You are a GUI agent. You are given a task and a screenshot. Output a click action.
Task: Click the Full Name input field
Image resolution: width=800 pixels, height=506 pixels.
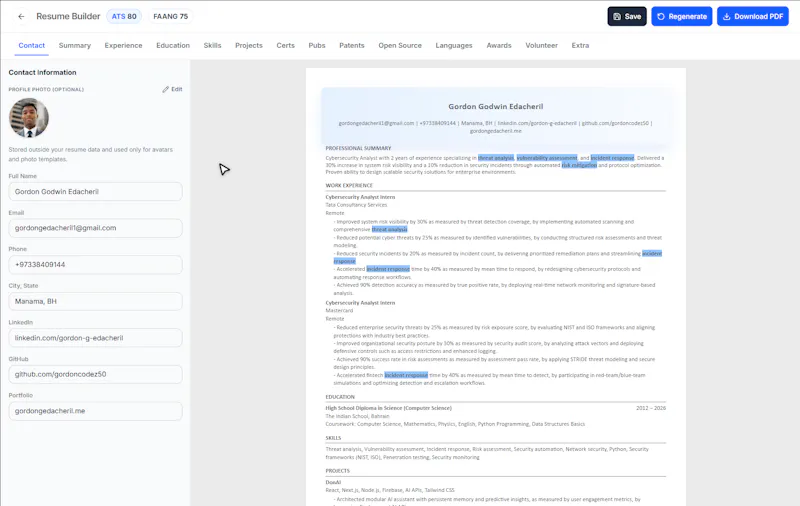[x=95, y=192]
